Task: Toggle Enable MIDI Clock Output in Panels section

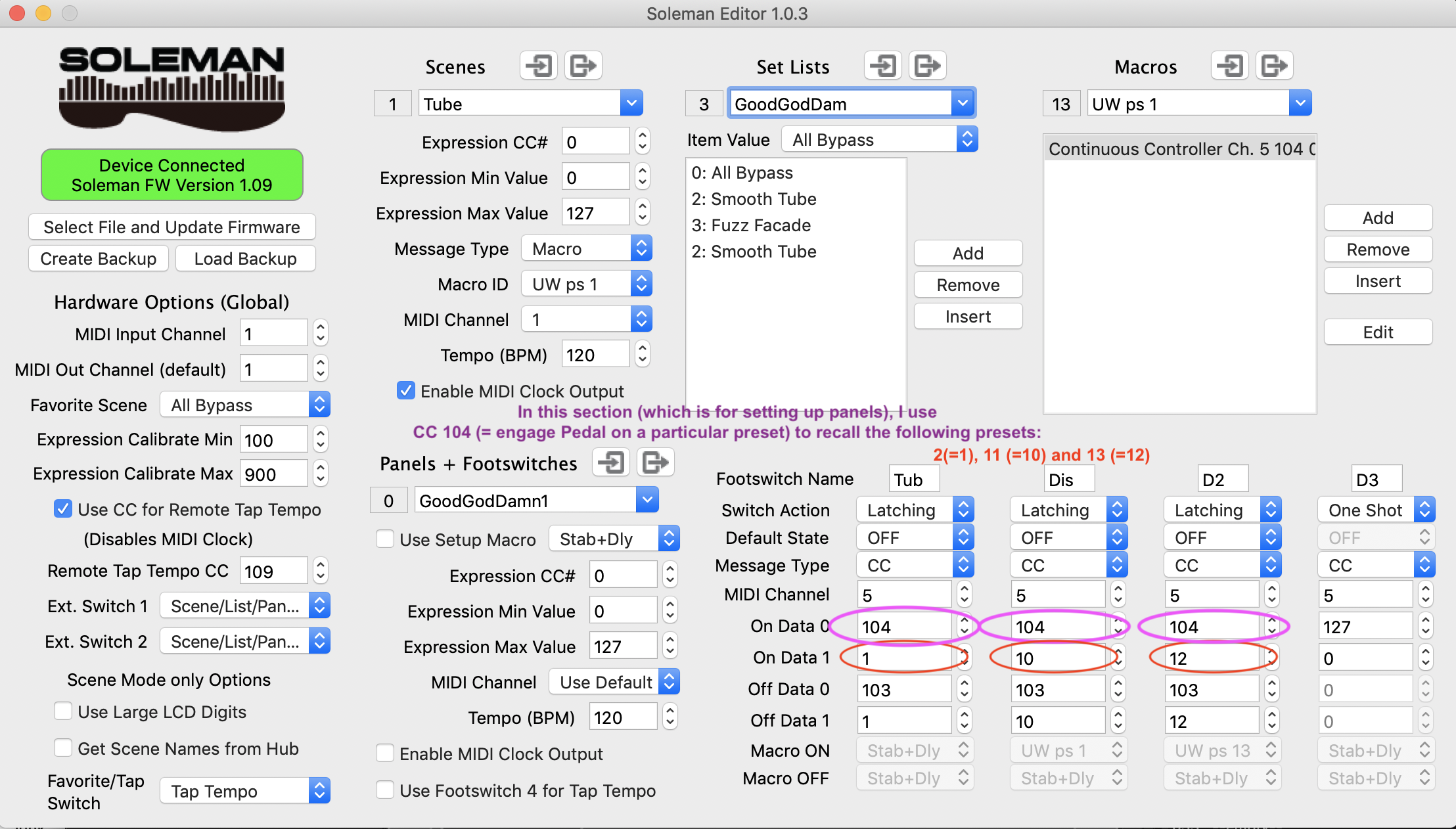Action: [x=385, y=753]
